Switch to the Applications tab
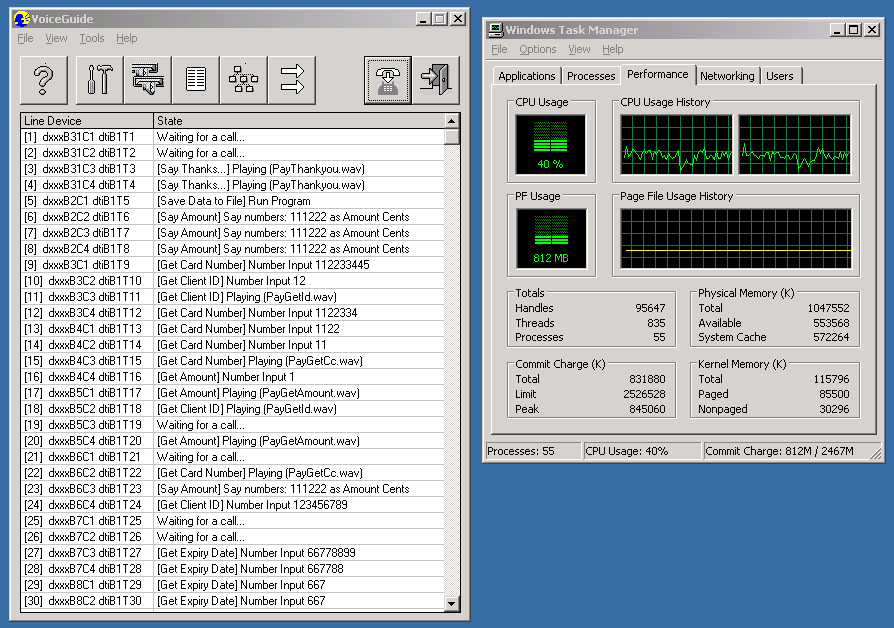The height and width of the screenshot is (628, 894). pos(526,76)
